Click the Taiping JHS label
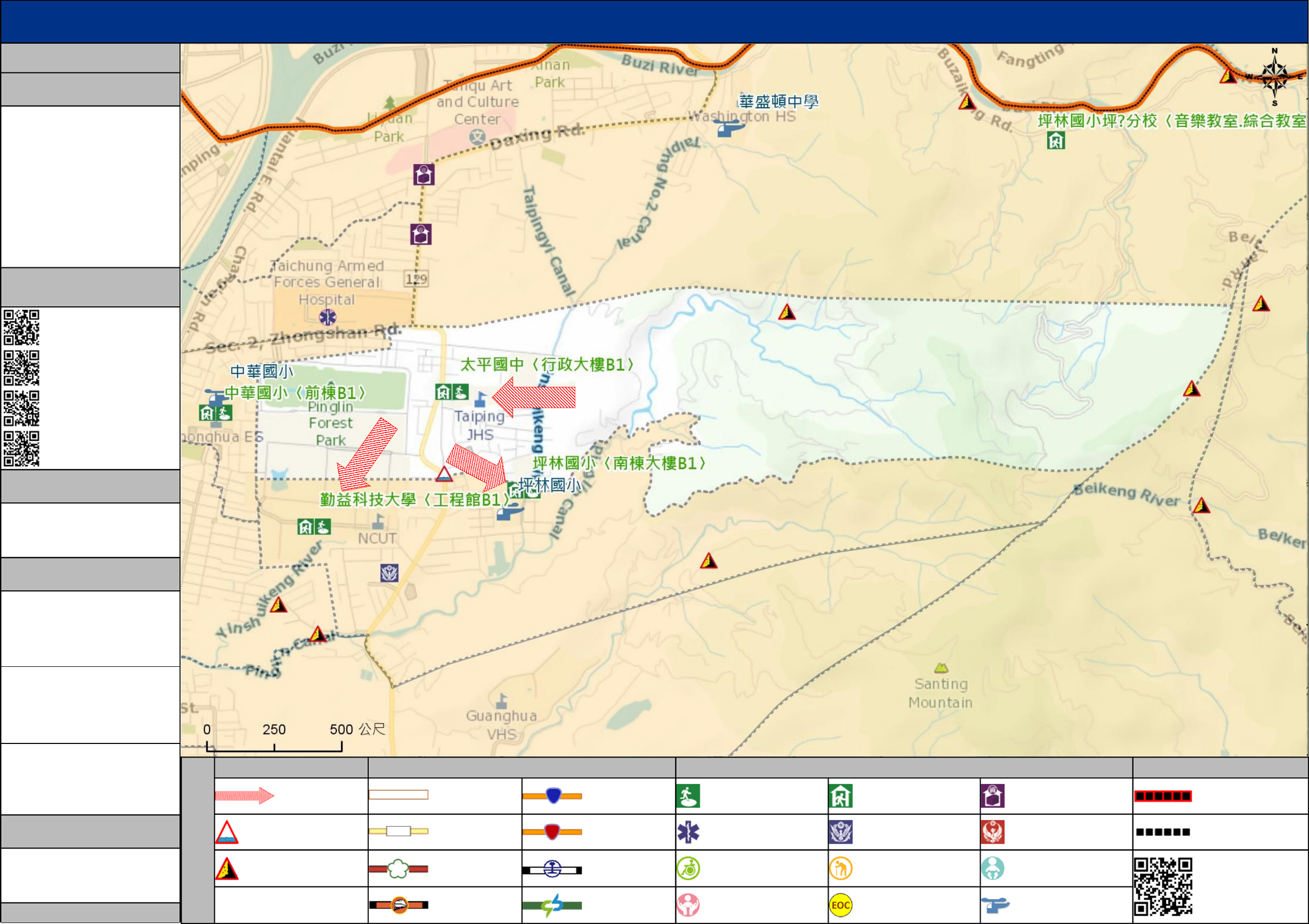Screen dimensions: 1309x924 (480, 425)
